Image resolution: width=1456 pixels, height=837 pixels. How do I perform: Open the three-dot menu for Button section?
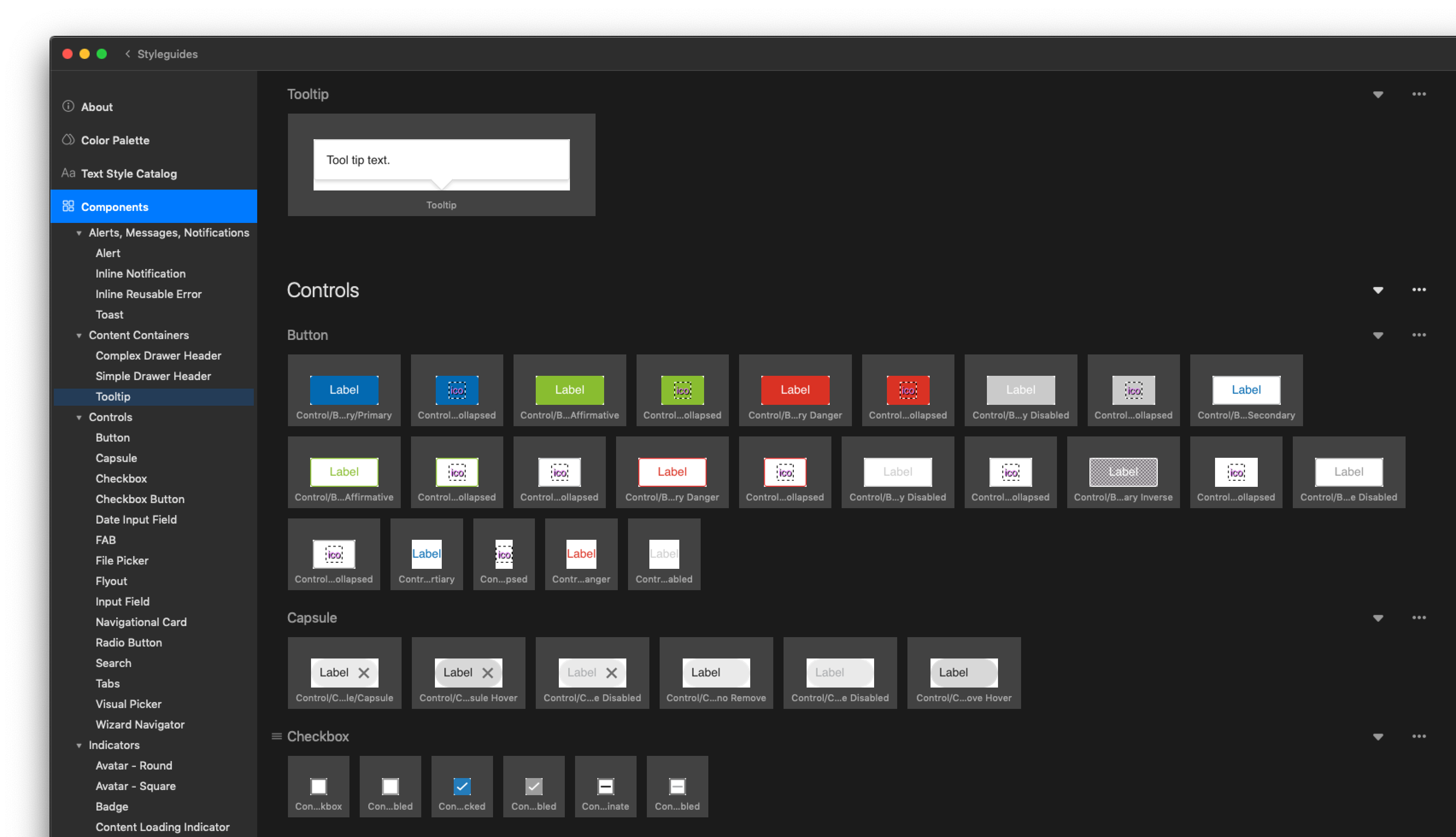(x=1419, y=335)
